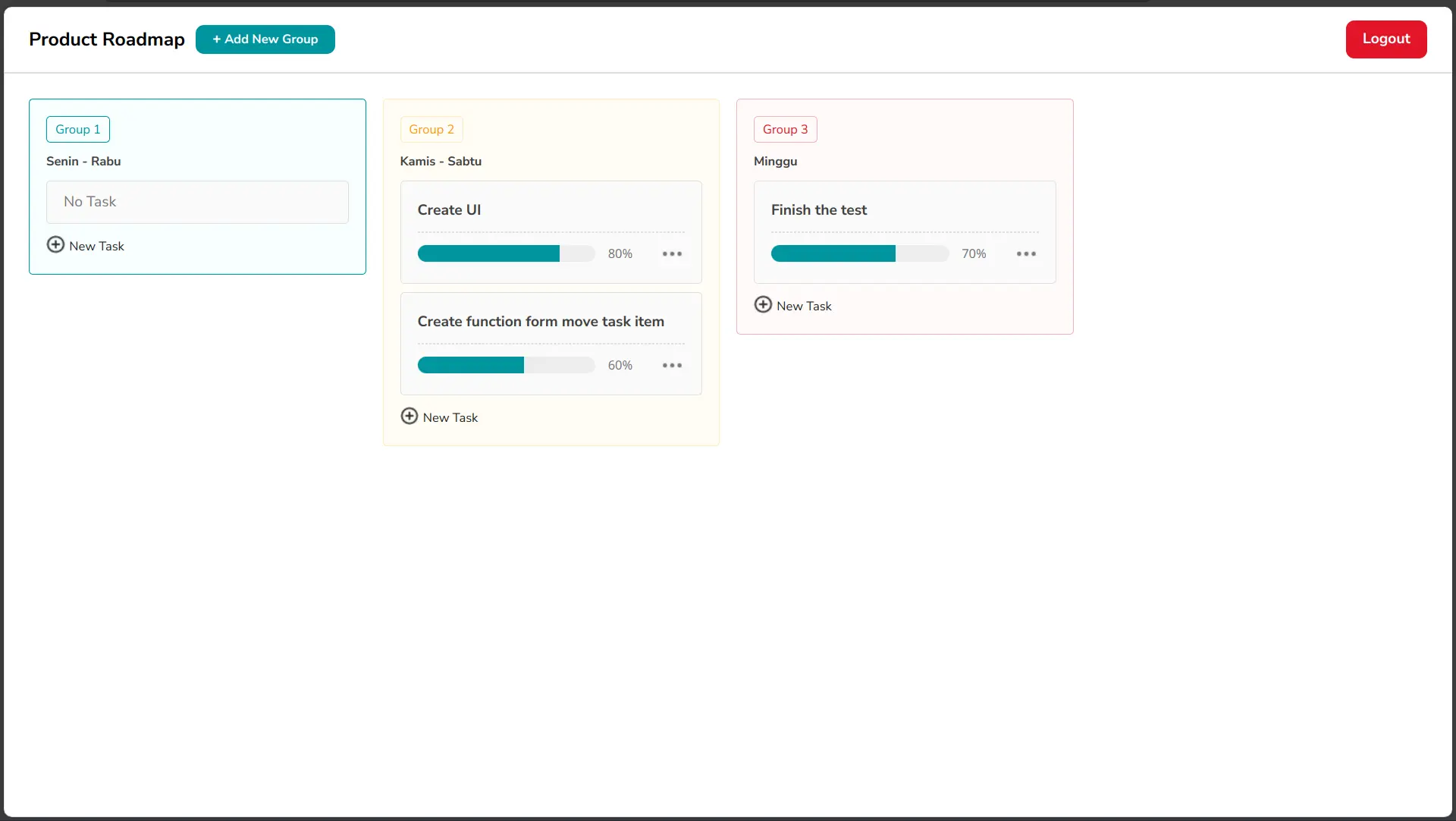1456x821 pixels.
Task: Click the 60% progress bar
Action: (x=506, y=365)
